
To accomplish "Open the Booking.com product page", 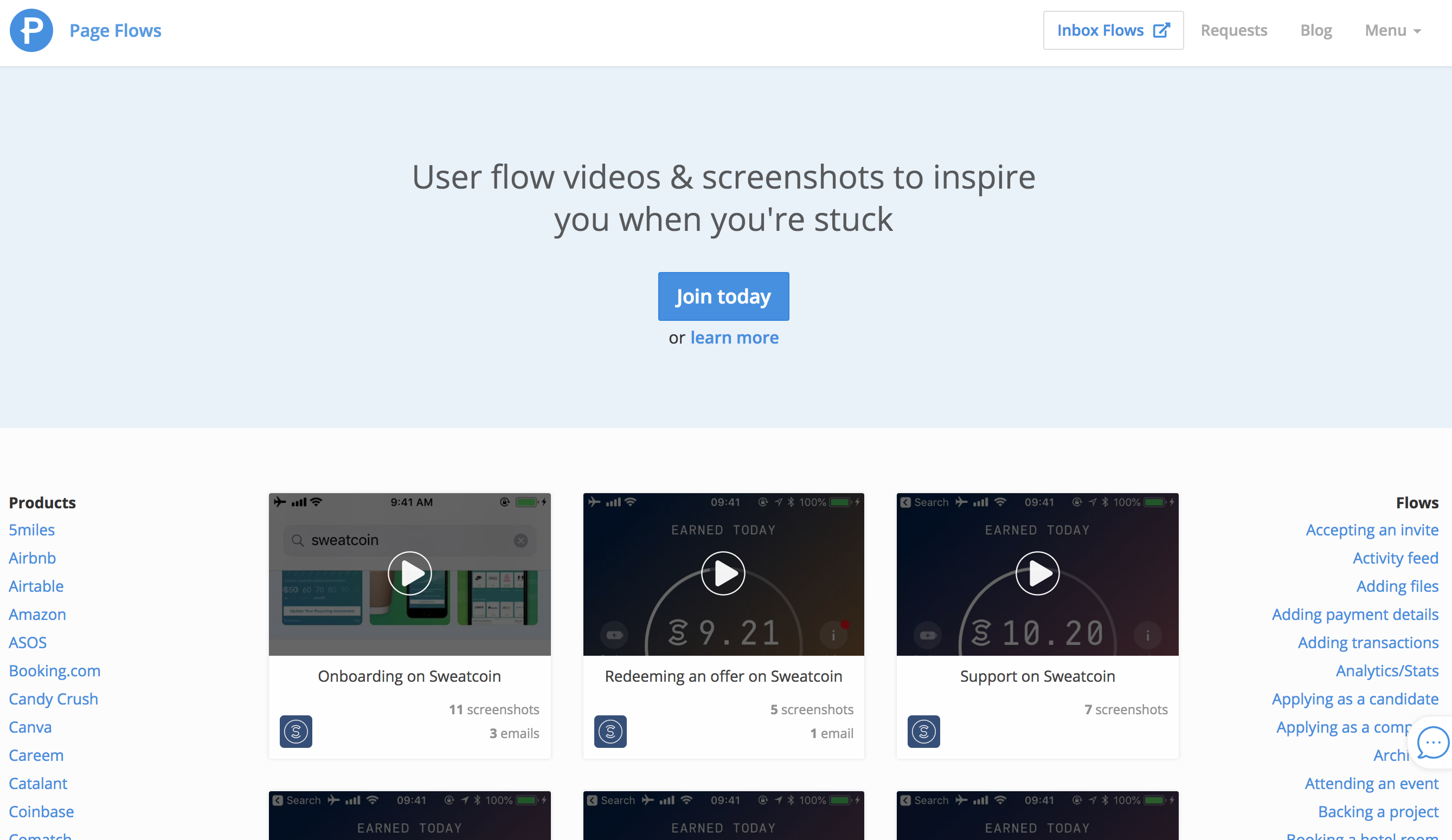I will tap(54, 670).
